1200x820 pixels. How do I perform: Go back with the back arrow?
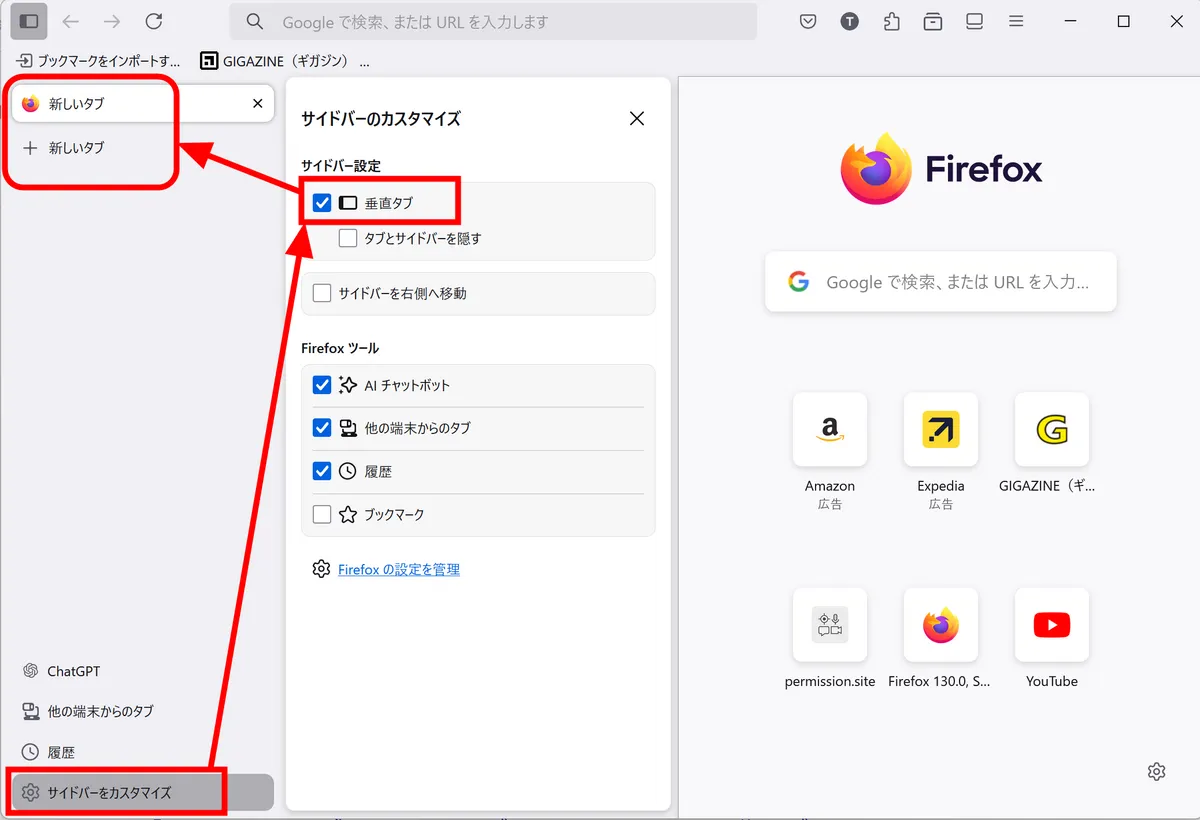tap(70, 21)
